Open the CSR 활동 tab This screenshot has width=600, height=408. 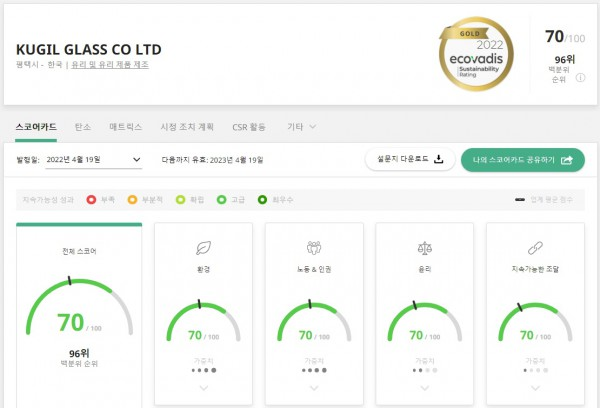tap(249, 127)
